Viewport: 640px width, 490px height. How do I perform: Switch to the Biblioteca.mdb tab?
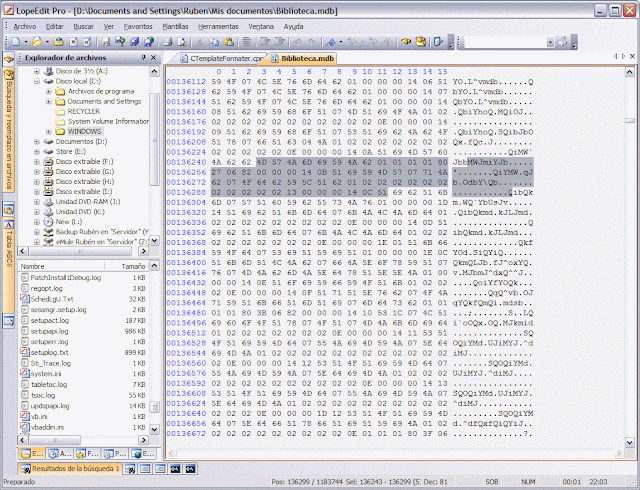303,58
